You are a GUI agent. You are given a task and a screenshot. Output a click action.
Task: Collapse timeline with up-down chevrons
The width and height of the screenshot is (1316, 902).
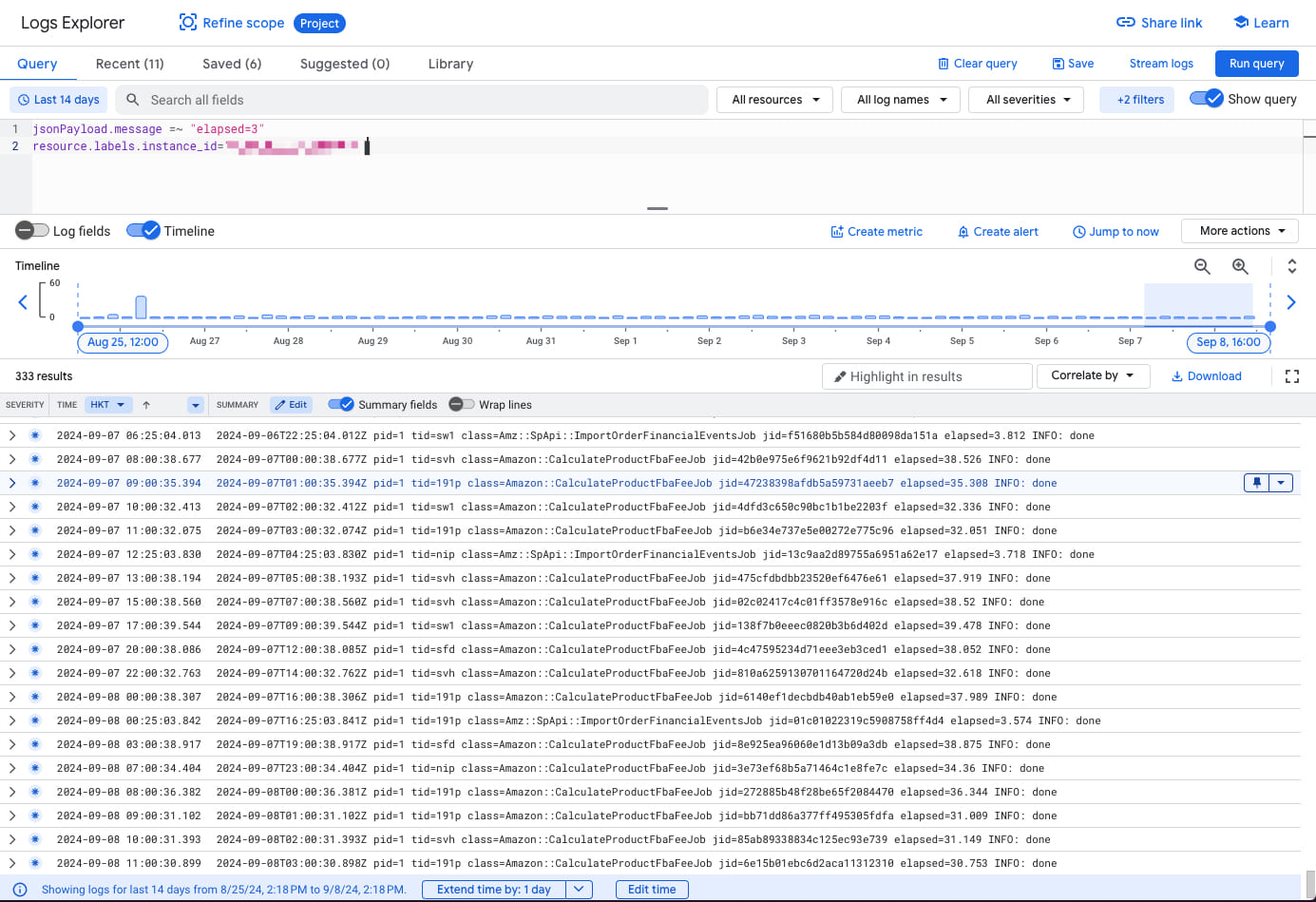(x=1292, y=266)
